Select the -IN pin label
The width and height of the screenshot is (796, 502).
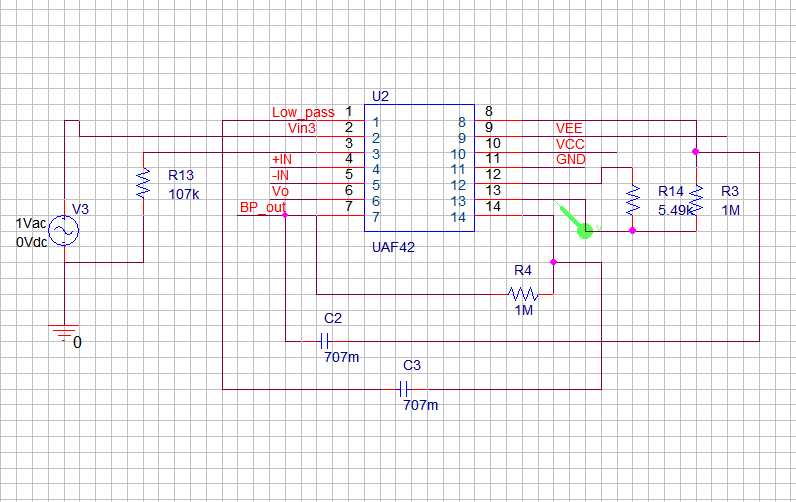coord(280,175)
